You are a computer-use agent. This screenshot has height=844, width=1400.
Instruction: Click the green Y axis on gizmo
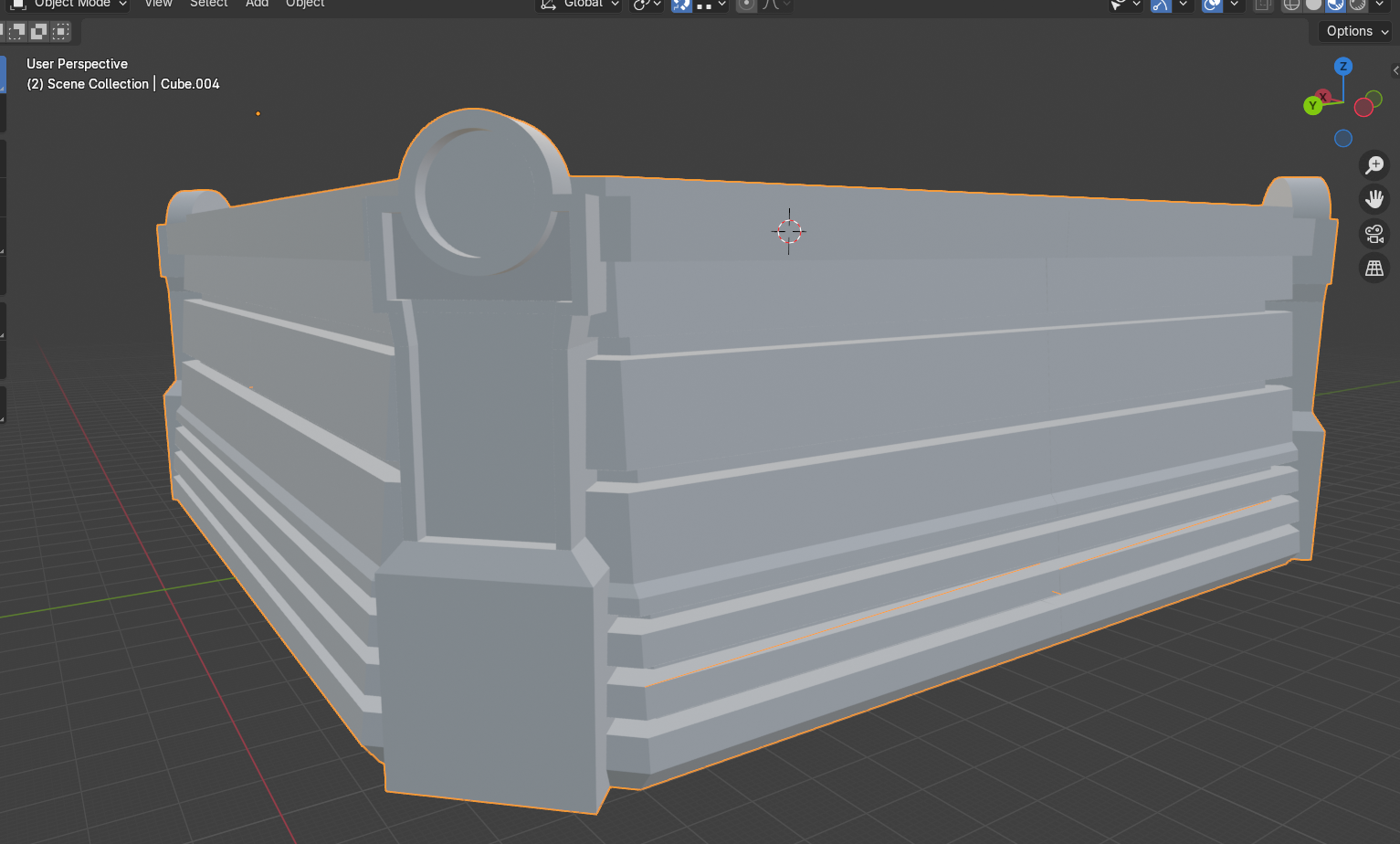coord(1312,106)
